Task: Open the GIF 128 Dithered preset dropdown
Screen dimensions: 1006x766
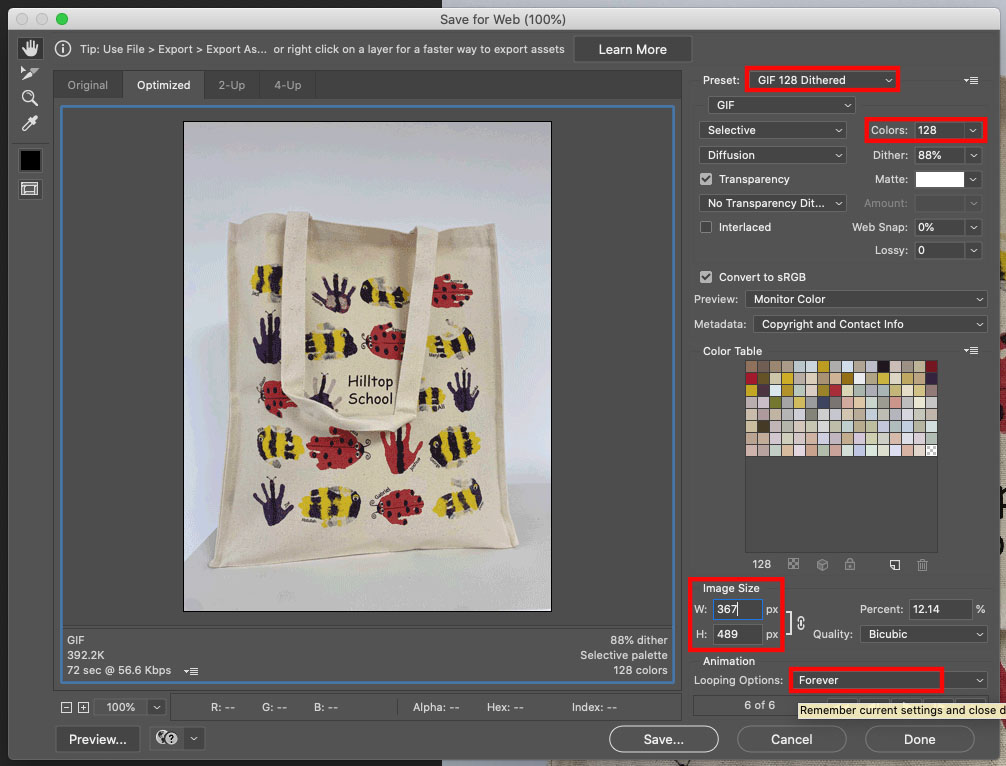Action: pos(820,79)
